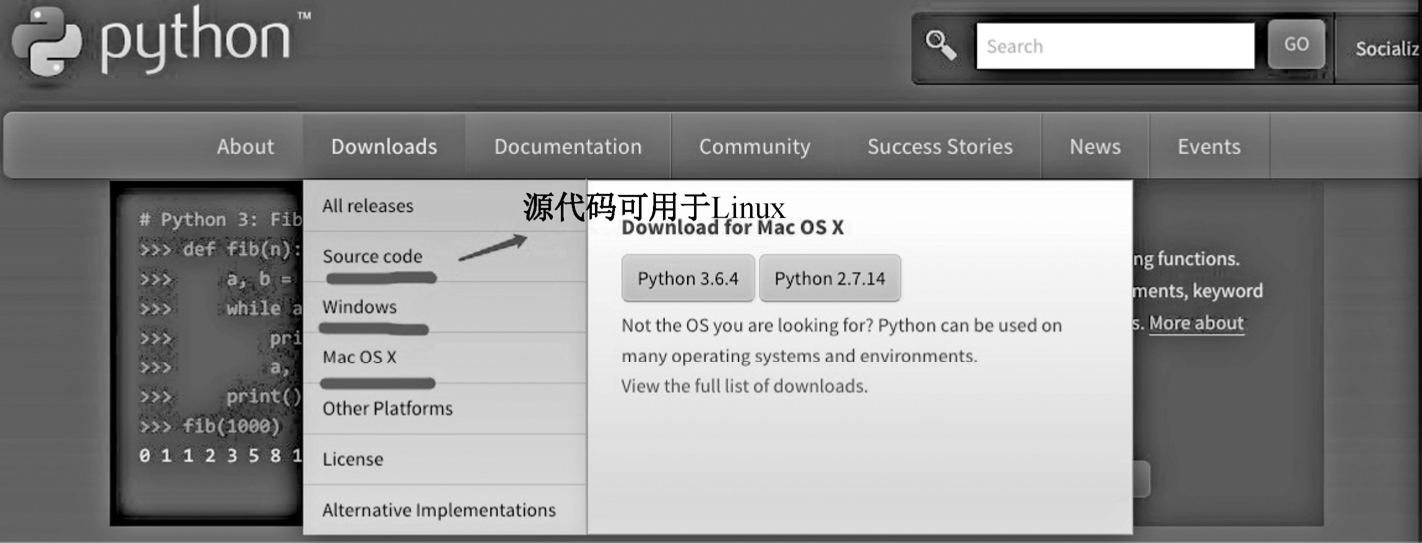Choose All releases from Downloads menu

(x=367, y=206)
